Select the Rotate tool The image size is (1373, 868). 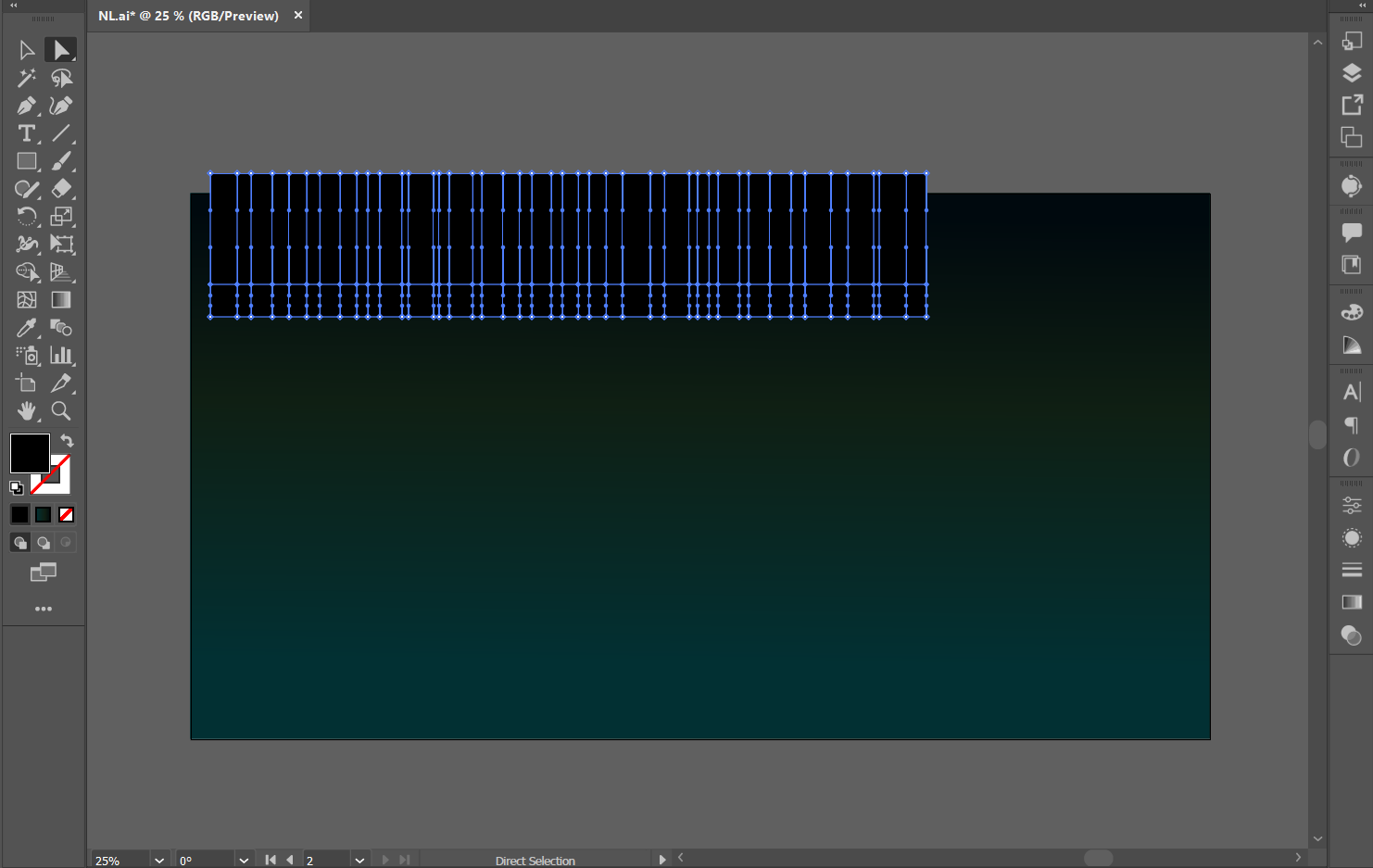26,217
